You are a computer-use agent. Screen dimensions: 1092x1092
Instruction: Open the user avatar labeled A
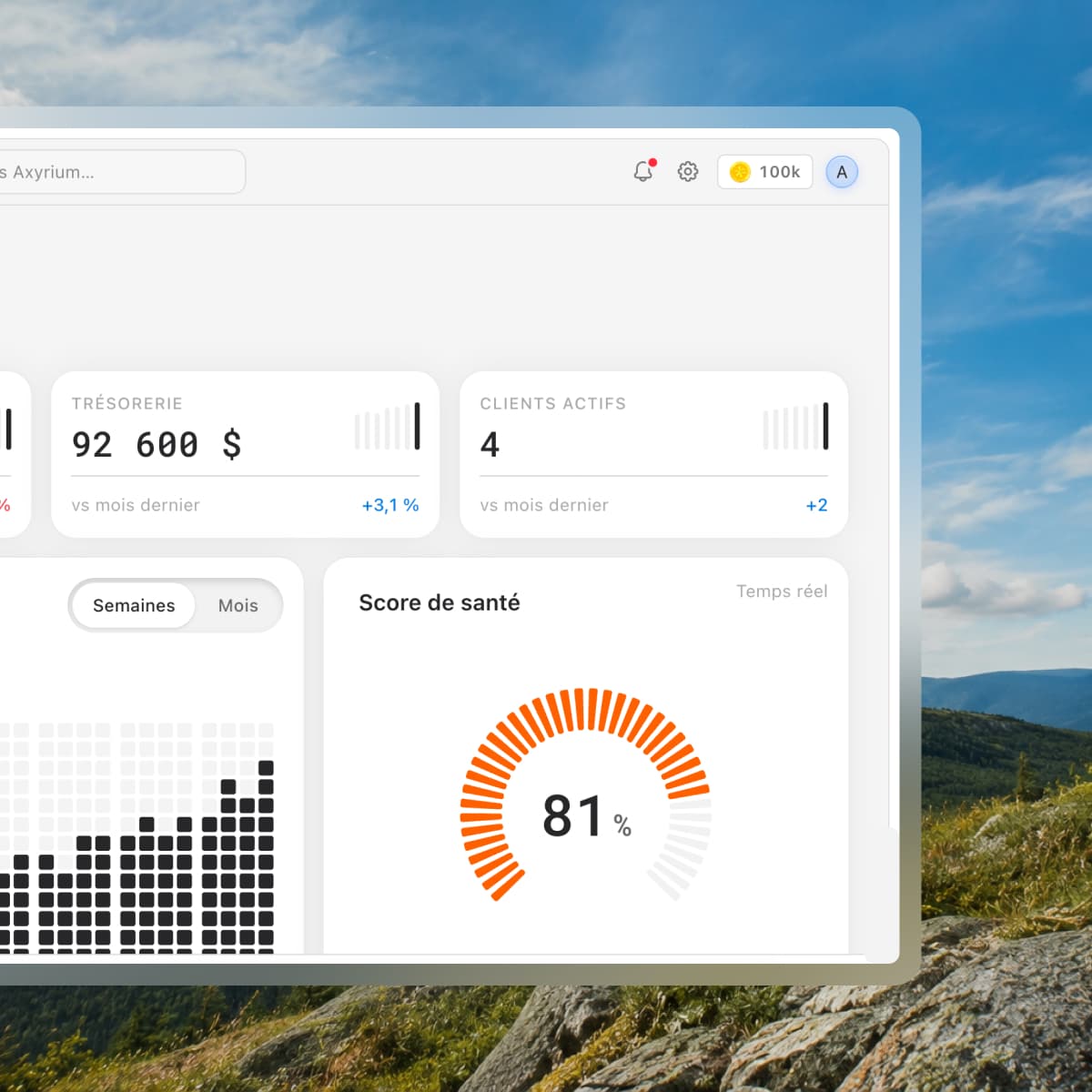842,172
